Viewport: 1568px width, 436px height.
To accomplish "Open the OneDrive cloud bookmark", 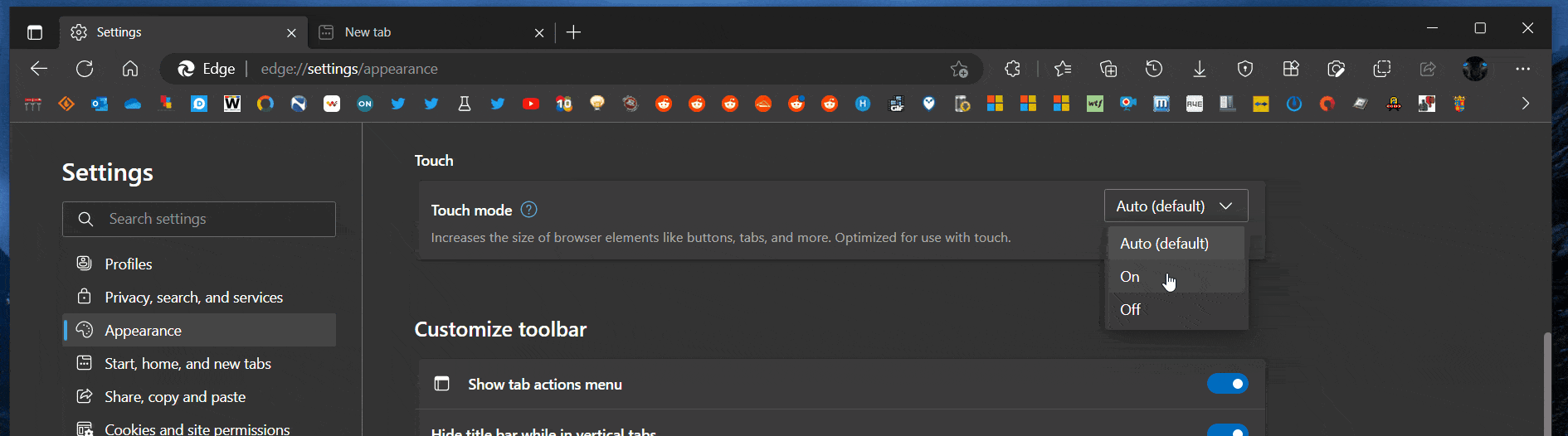I will point(133,104).
